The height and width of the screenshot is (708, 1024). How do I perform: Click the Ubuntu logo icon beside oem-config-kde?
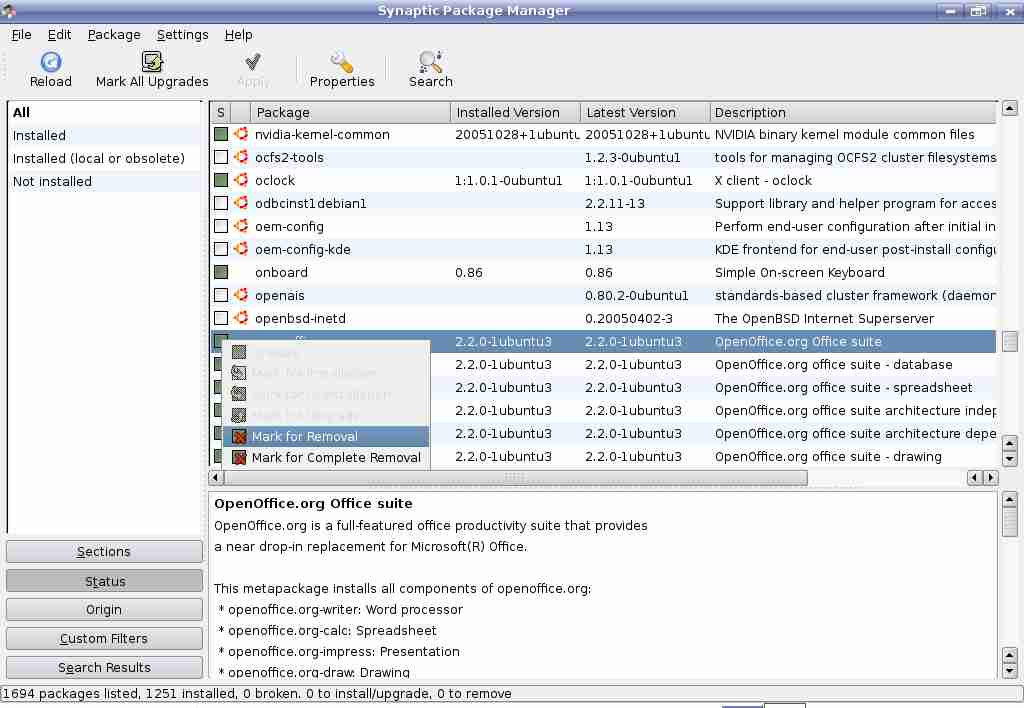pos(241,249)
